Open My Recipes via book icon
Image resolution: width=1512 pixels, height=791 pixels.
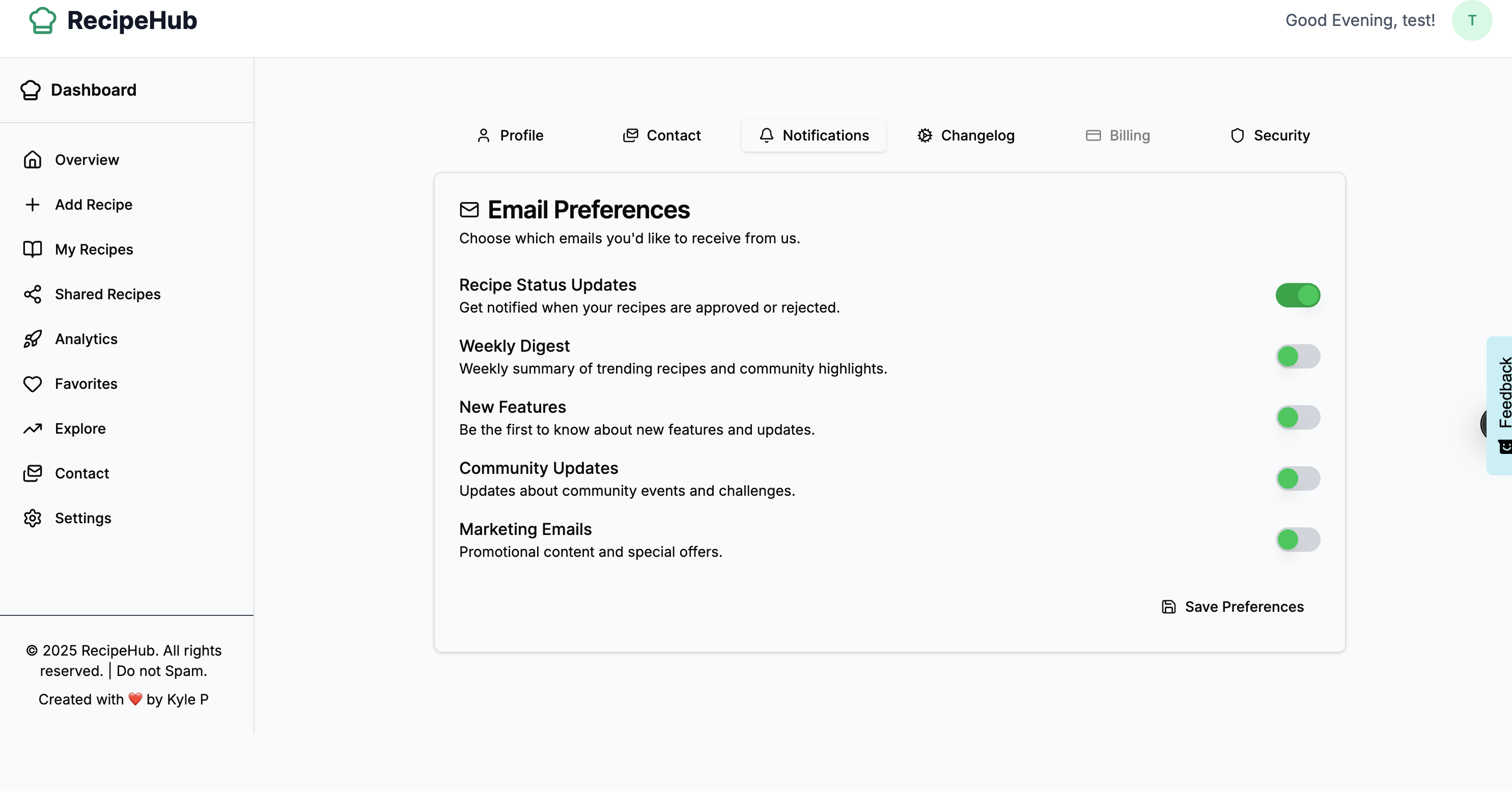coord(32,249)
